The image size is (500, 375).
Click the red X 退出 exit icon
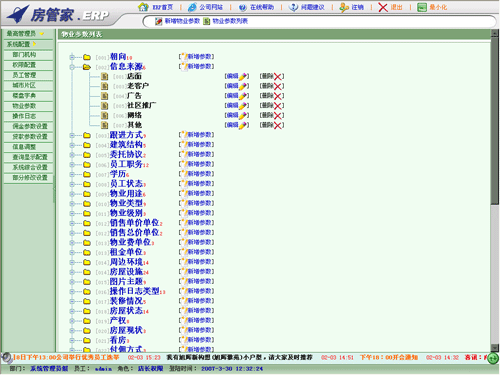383,7
